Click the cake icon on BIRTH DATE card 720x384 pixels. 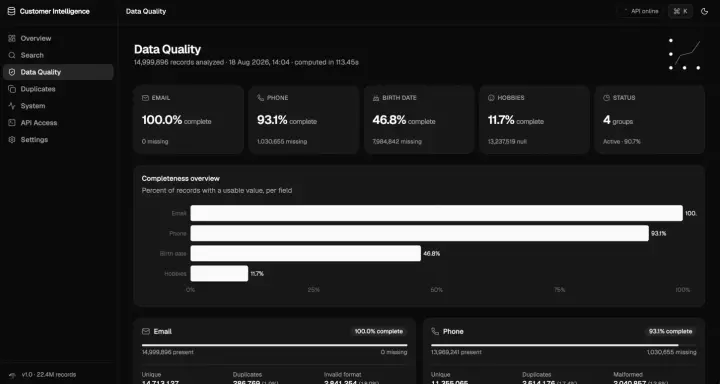376,98
